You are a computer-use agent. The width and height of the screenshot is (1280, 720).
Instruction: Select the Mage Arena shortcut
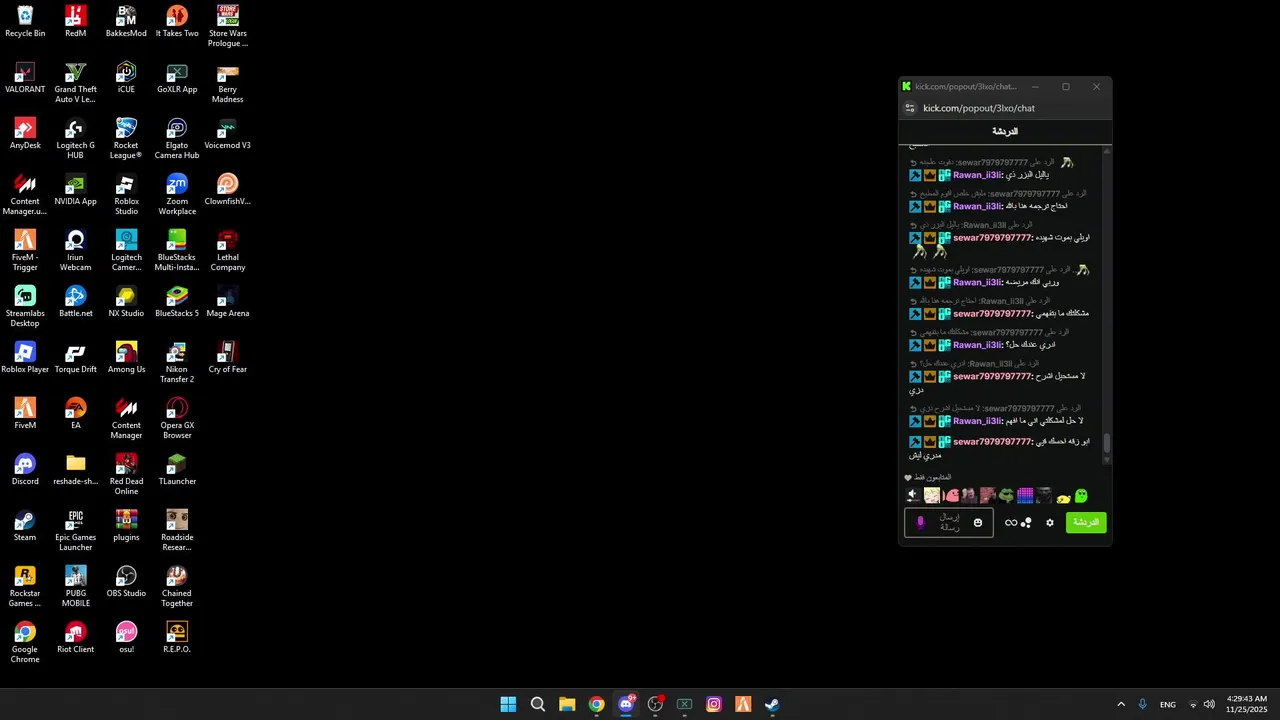click(227, 302)
